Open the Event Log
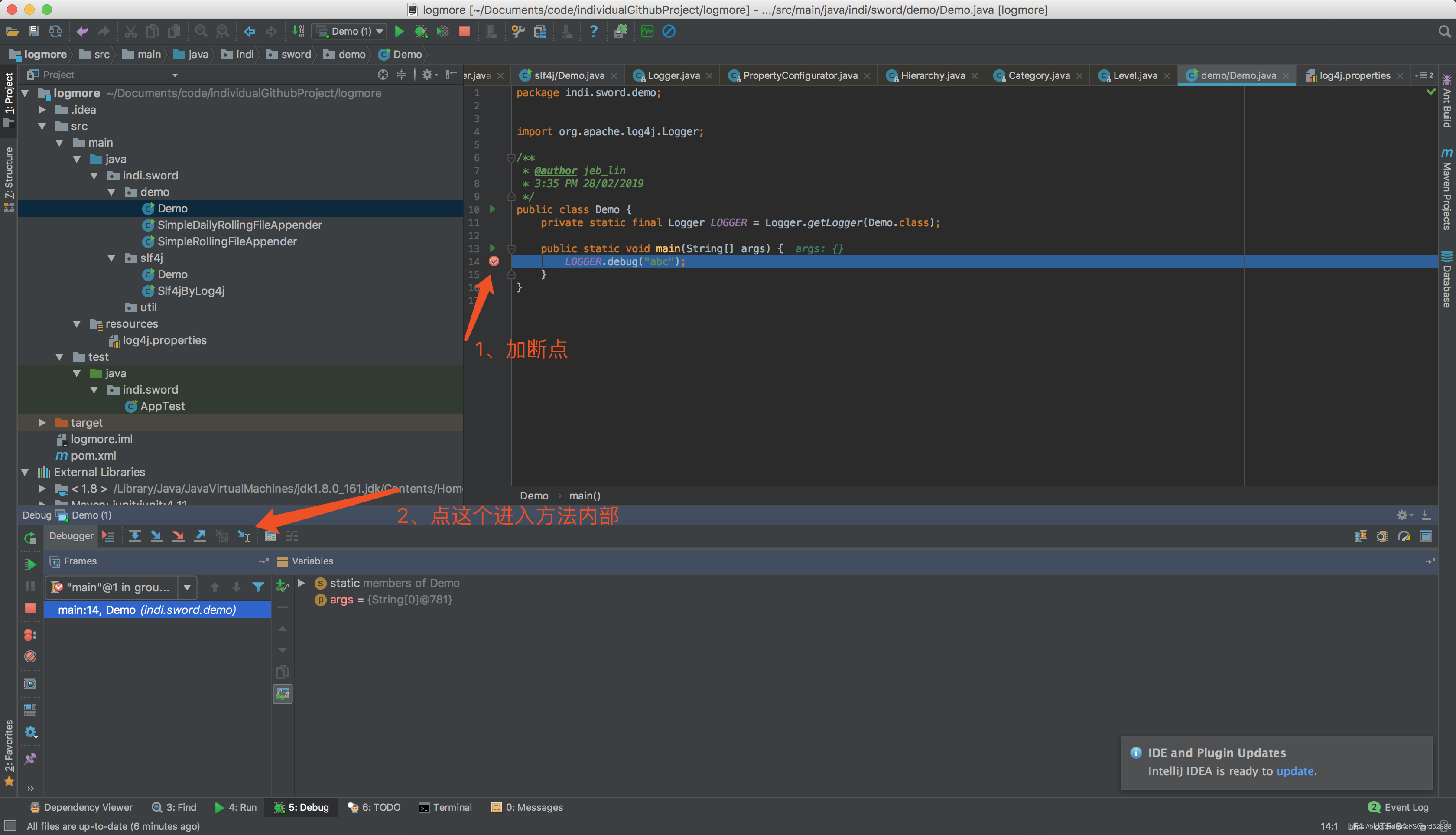 pyautogui.click(x=1398, y=808)
